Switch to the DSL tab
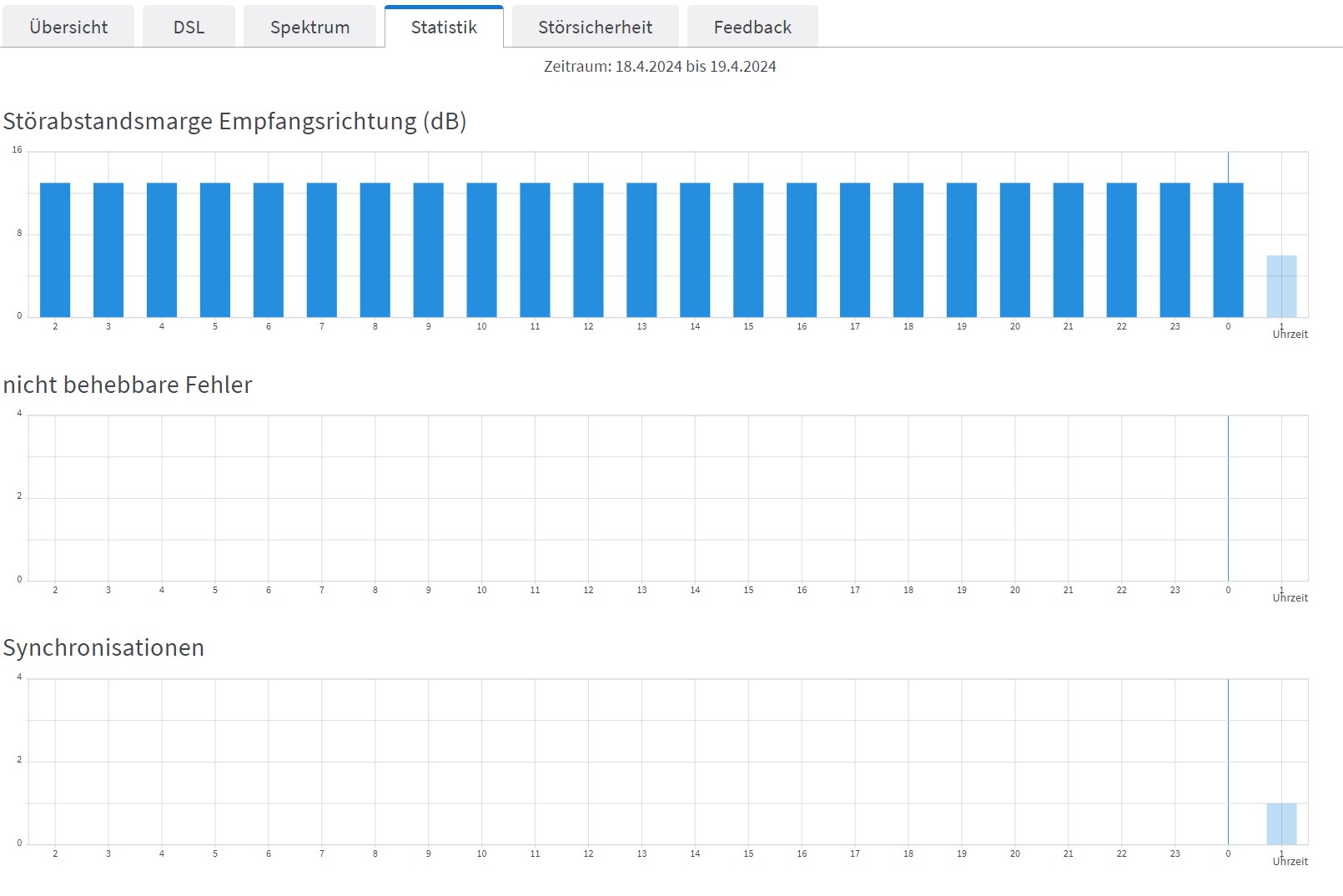This screenshot has height=896, width=1343. 189,27
